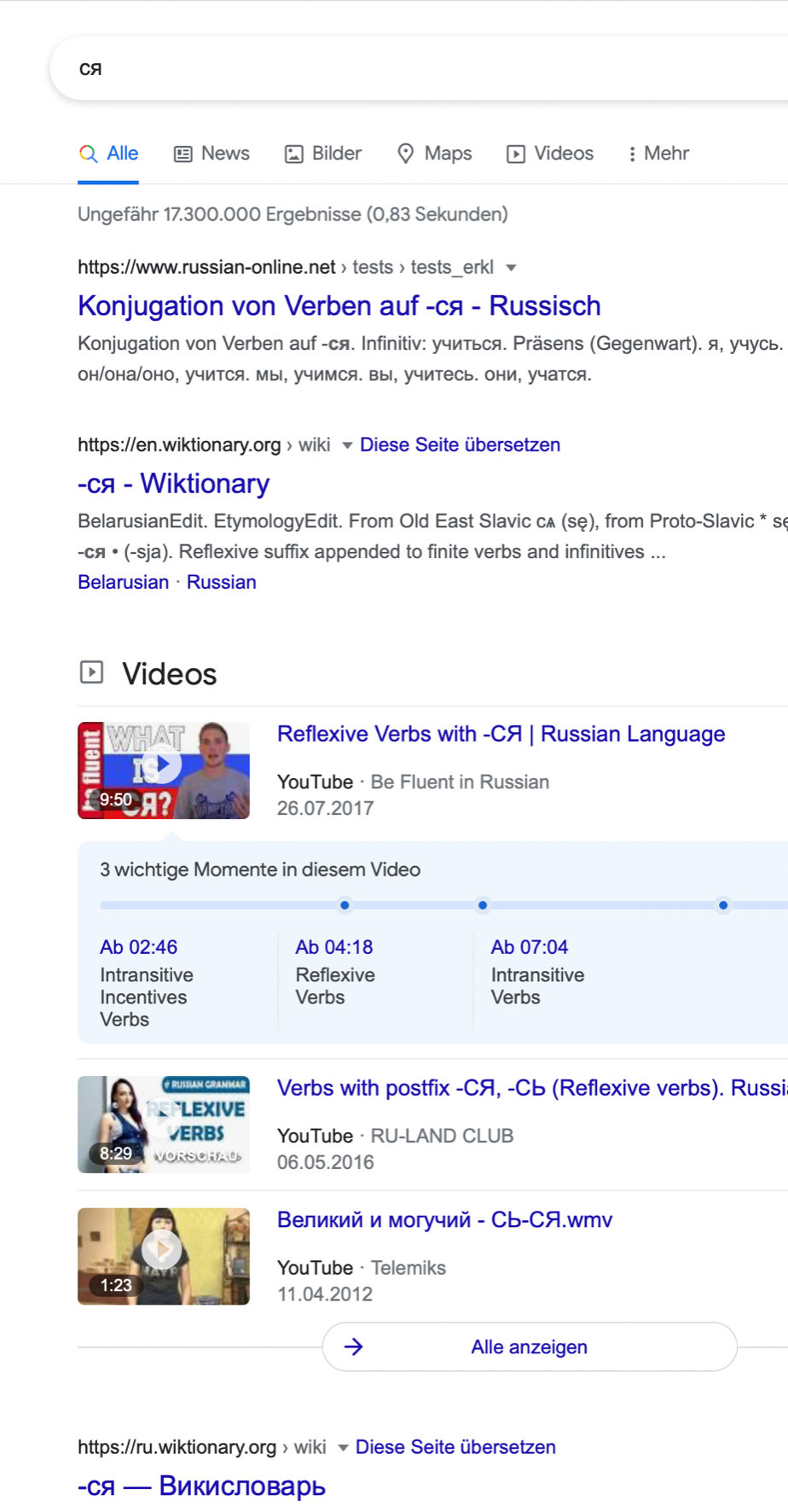Play the 'WHAT IS СЯ?' video thumbnail
Screen dimensions: 788x1512
(x=164, y=771)
